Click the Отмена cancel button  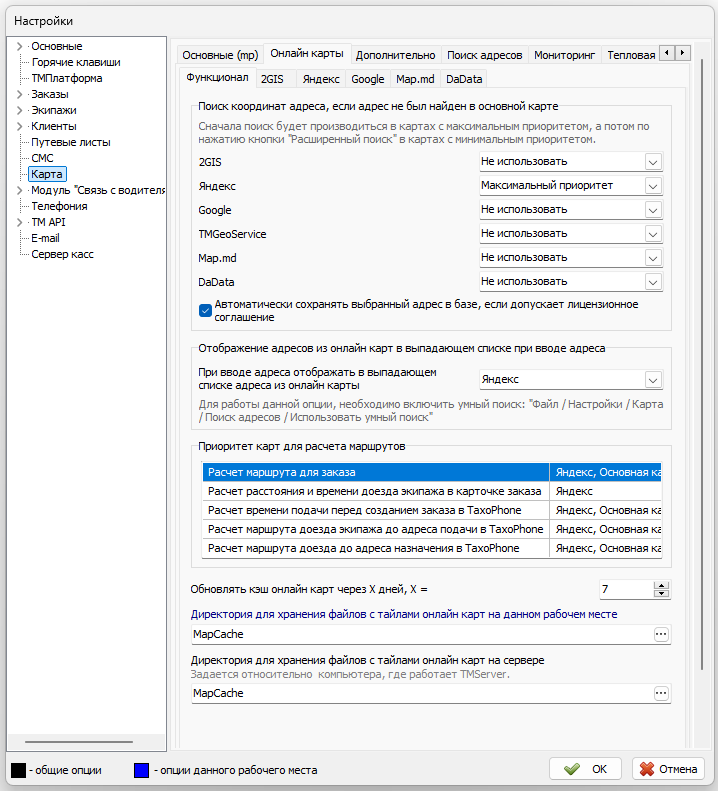(668, 769)
